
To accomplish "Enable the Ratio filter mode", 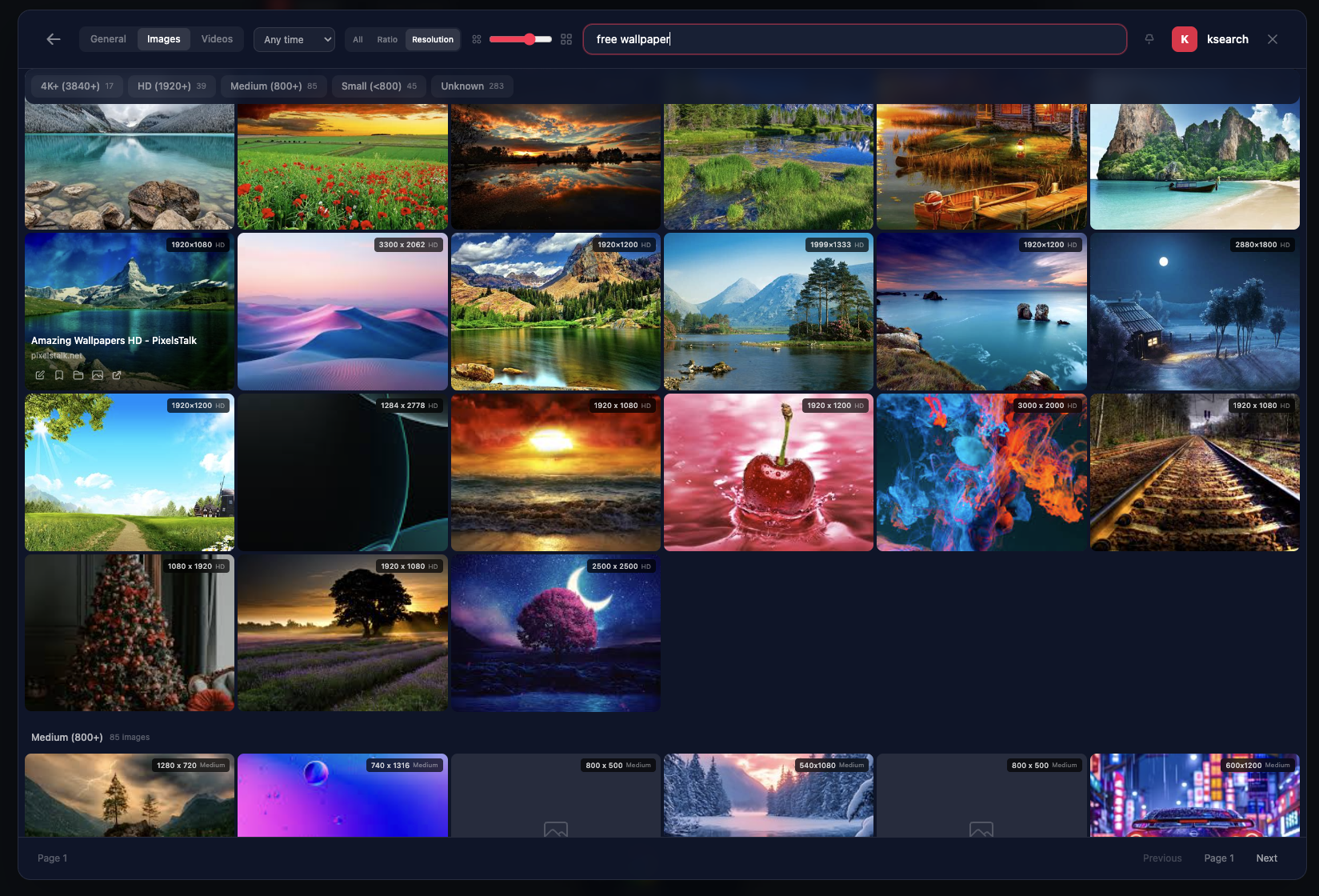I will coord(387,38).
